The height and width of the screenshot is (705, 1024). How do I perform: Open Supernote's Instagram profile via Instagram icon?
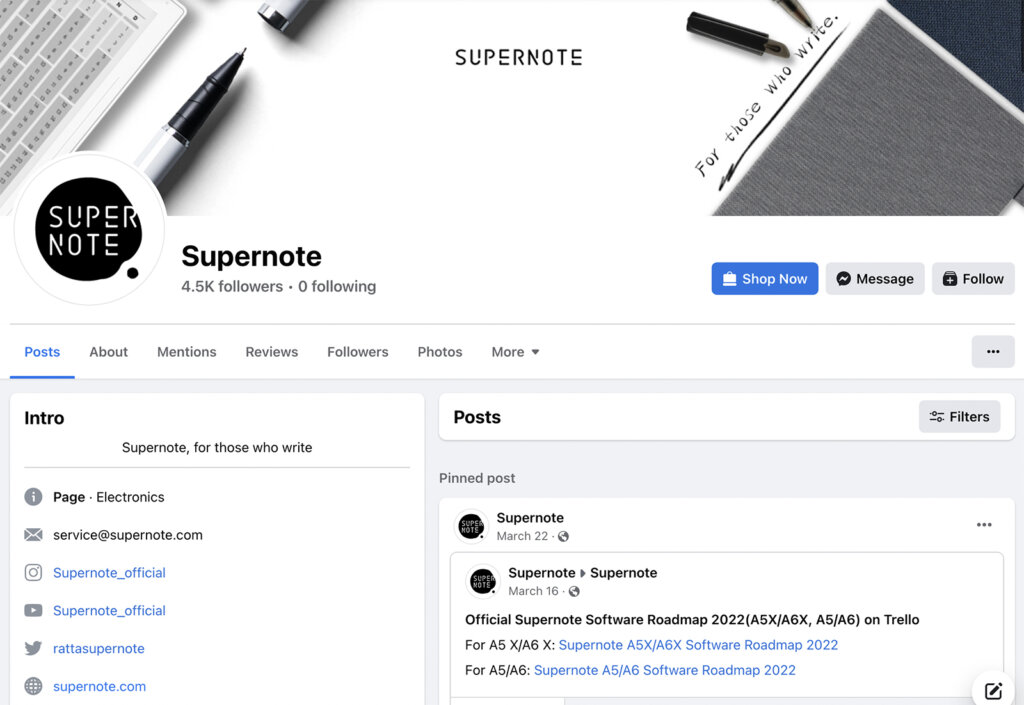pyautogui.click(x=33, y=572)
